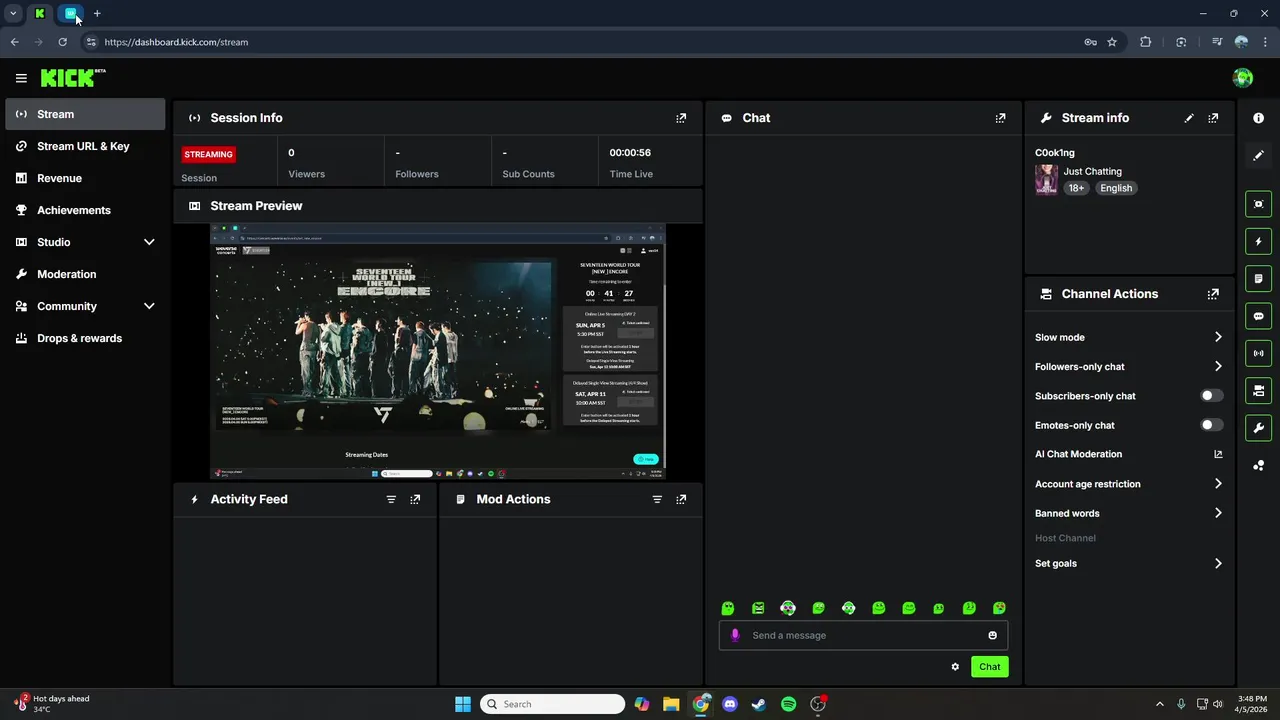Edit stream info with pencil icon
This screenshot has width=1280, height=720.
pos(1189,118)
